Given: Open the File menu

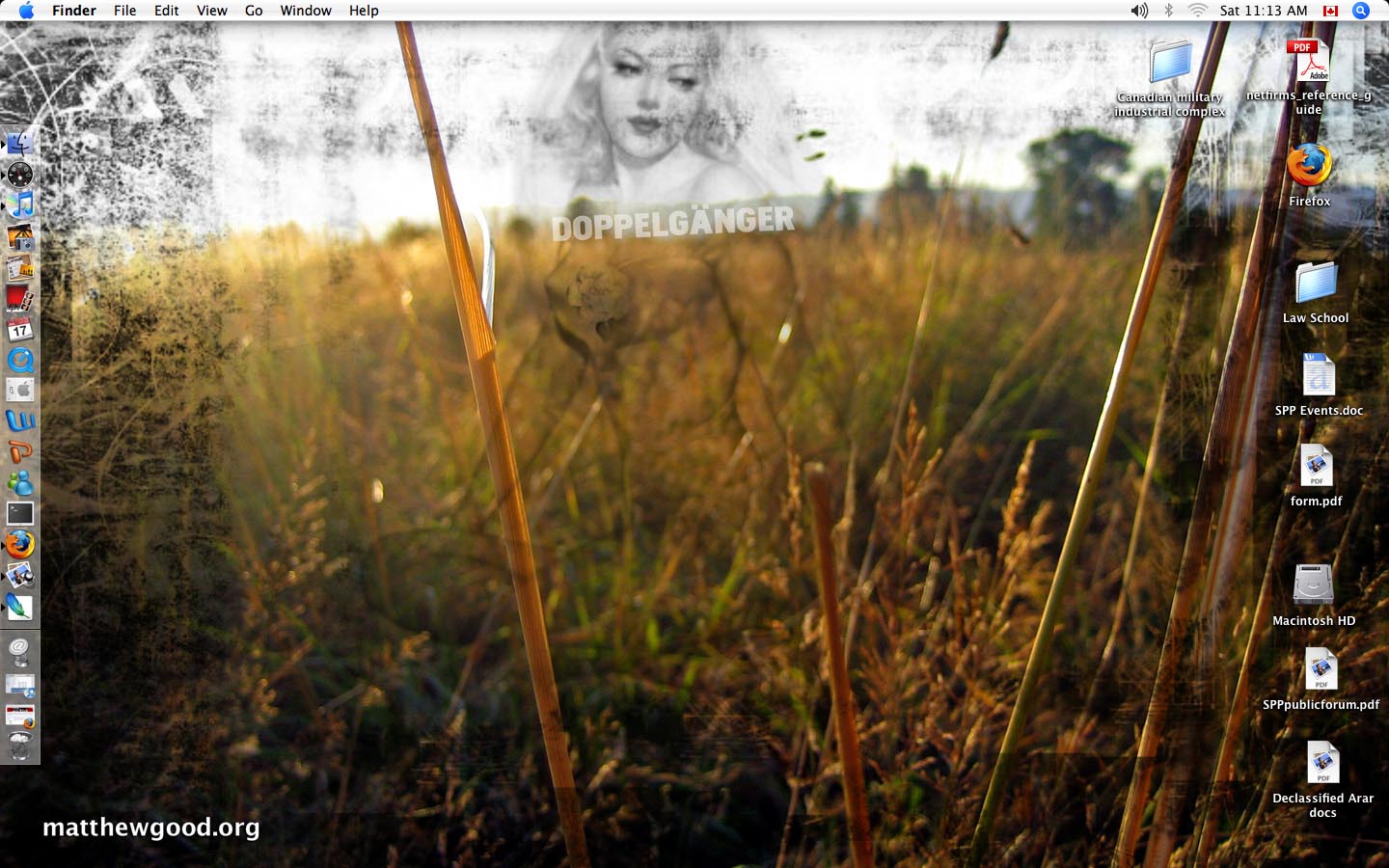Looking at the screenshot, I should [125, 11].
